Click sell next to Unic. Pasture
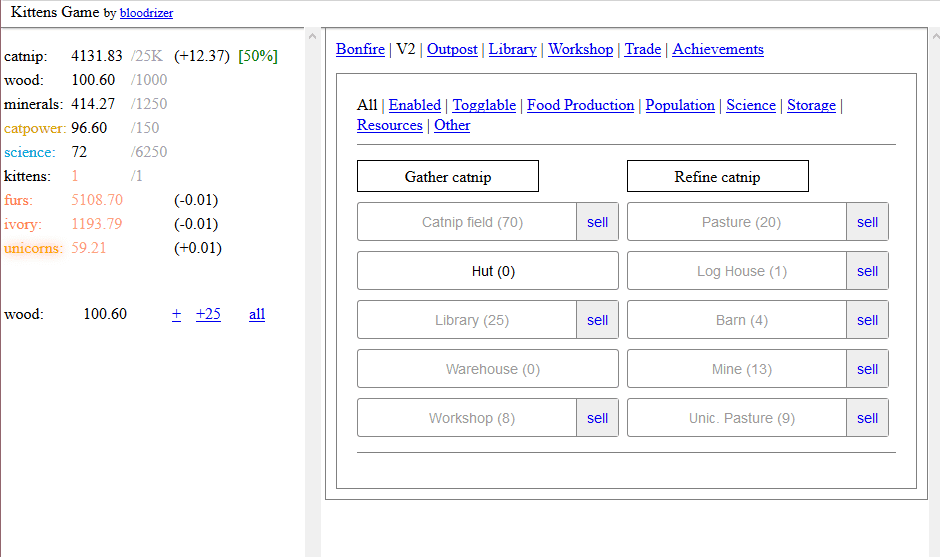This screenshot has width=940, height=557. tap(867, 418)
